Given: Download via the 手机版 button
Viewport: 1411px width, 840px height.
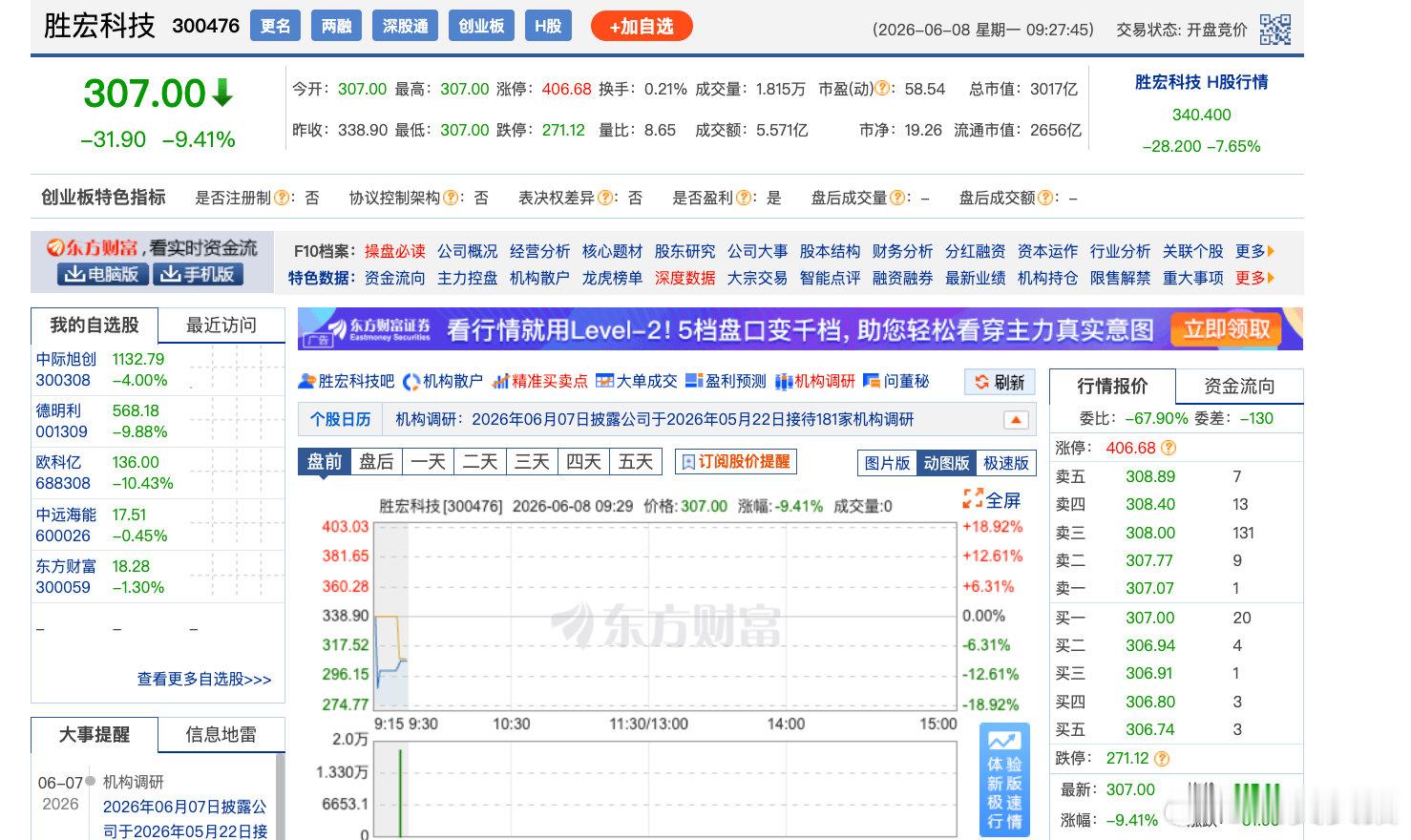Looking at the screenshot, I should coord(198,275).
